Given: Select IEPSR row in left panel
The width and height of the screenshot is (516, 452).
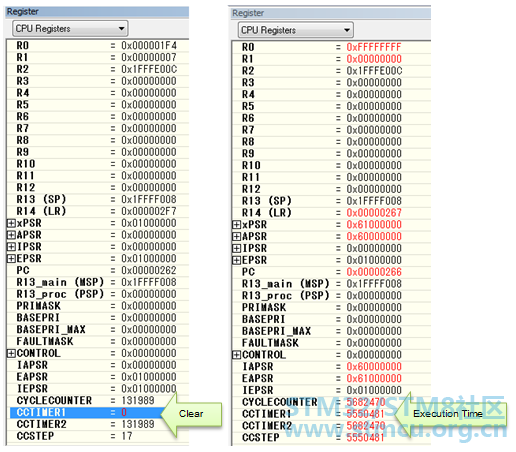Looking at the screenshot, I should pos(97,389).
